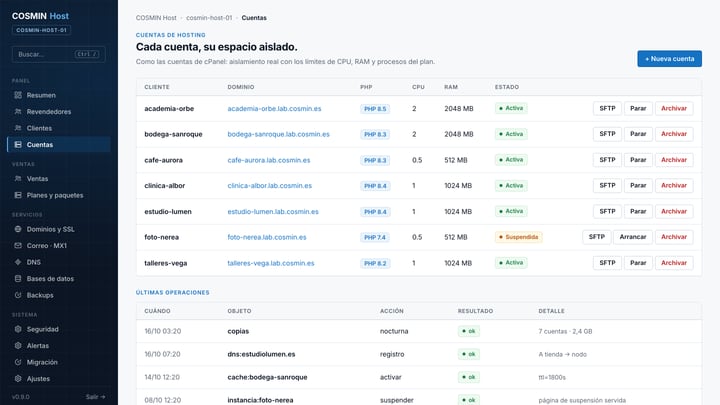Open SFTP for clinica-albor

(607, 186)
